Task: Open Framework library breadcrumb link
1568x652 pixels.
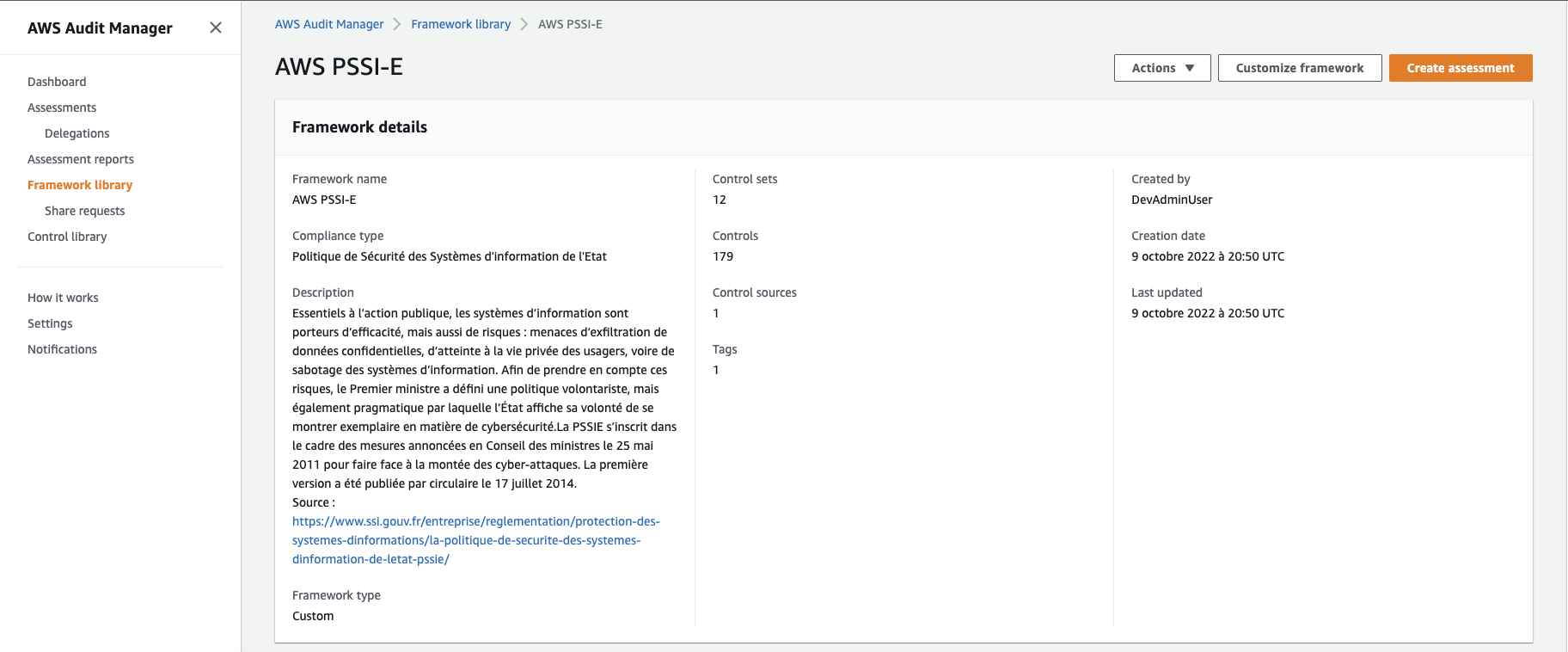Action: click(x=461, y=24)
